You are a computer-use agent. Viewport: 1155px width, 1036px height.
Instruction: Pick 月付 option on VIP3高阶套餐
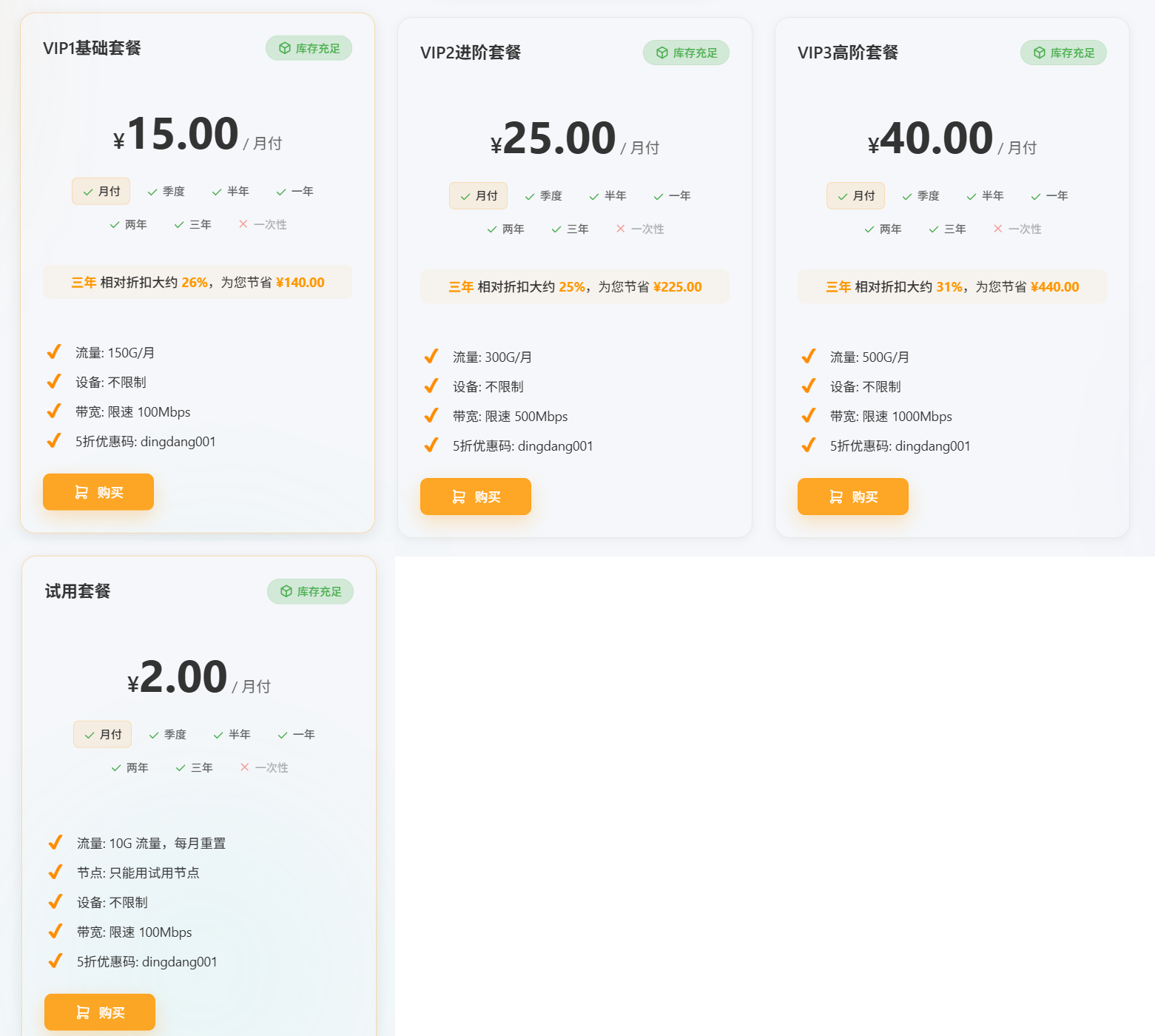tap(856, 196)
